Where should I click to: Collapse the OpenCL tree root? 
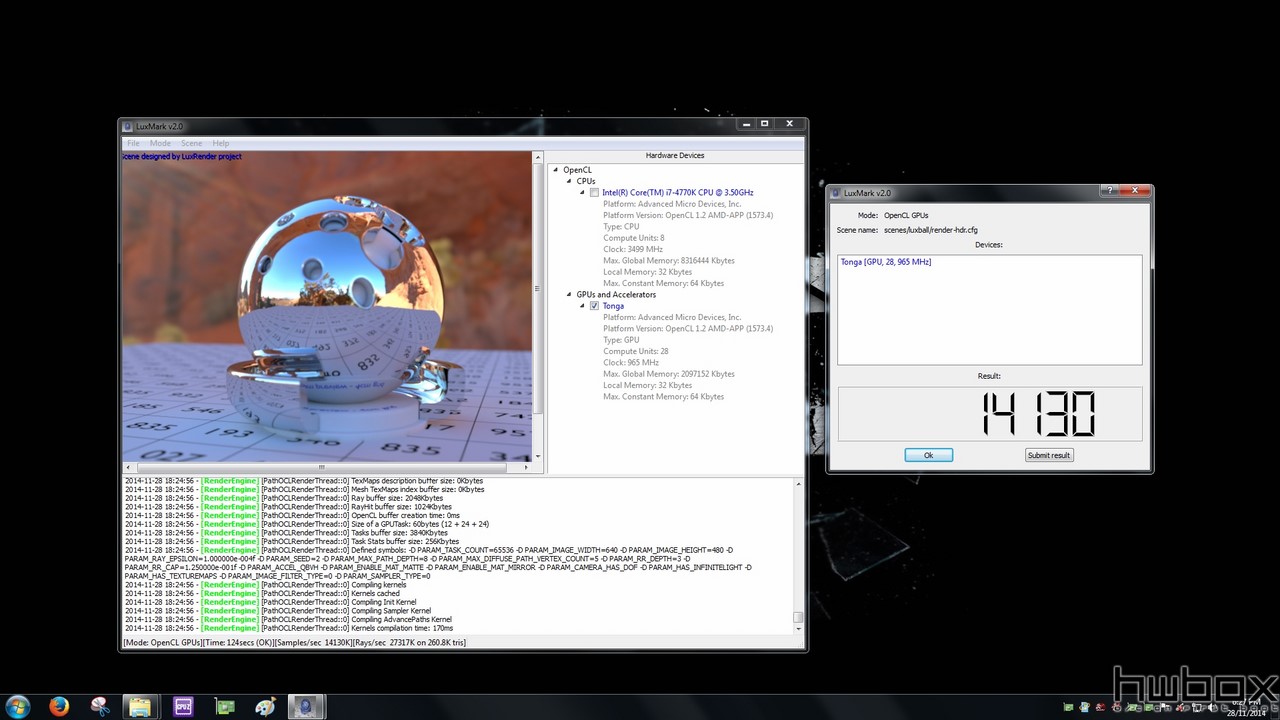[x=556, y=170]
